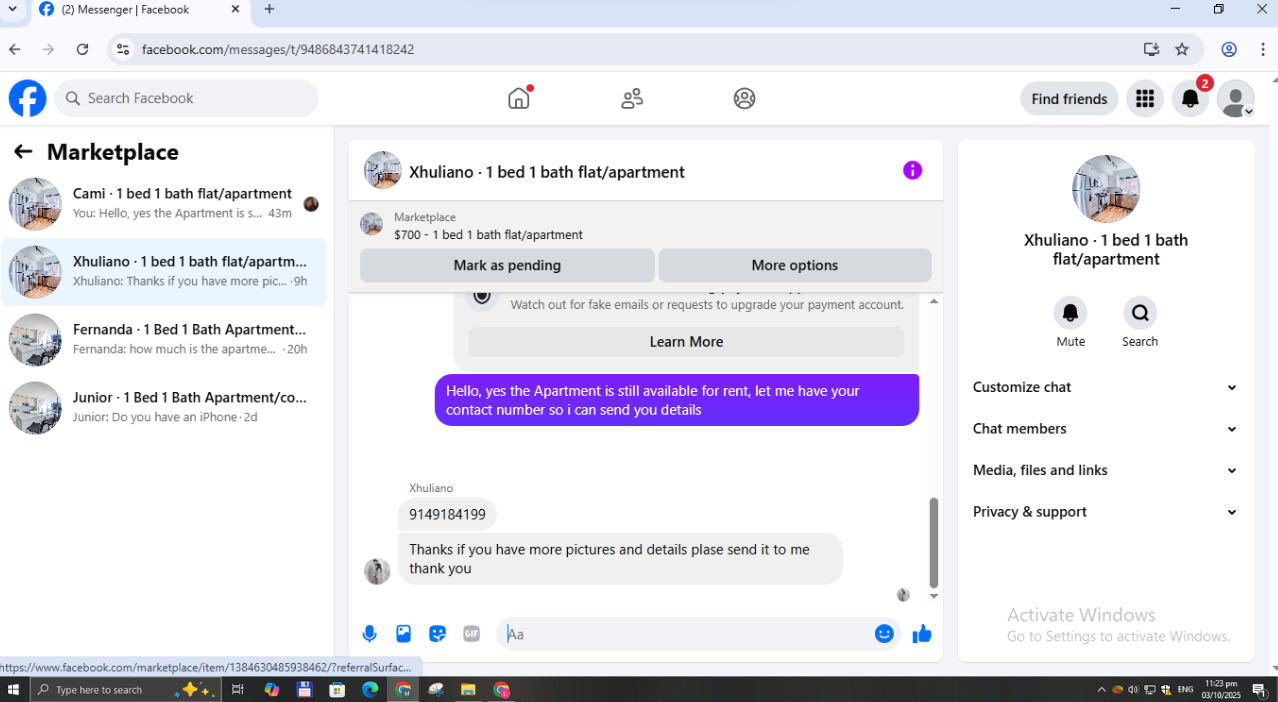Send a voice clip with microphone icon
1278x702 pixels.
click(370, 633)
